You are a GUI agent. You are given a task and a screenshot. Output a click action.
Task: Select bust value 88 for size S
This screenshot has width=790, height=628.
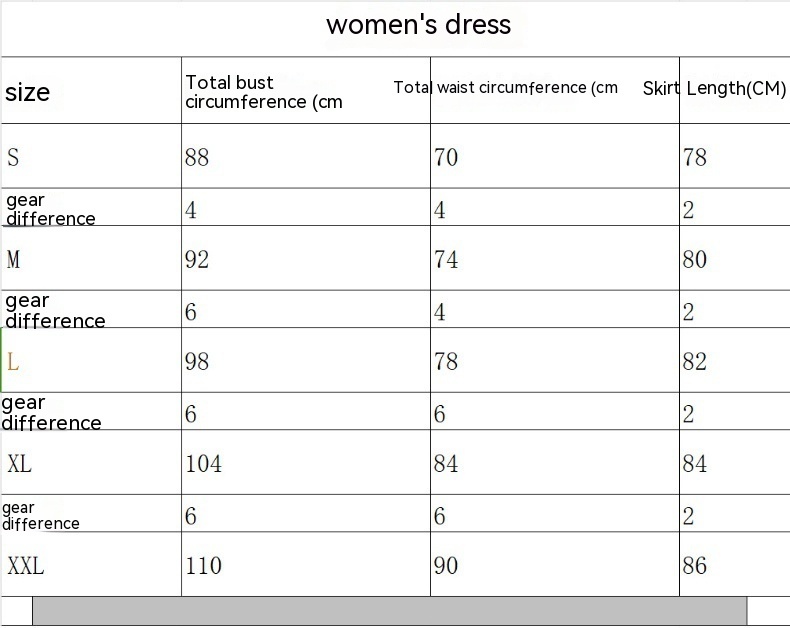[x=197, y=157]
